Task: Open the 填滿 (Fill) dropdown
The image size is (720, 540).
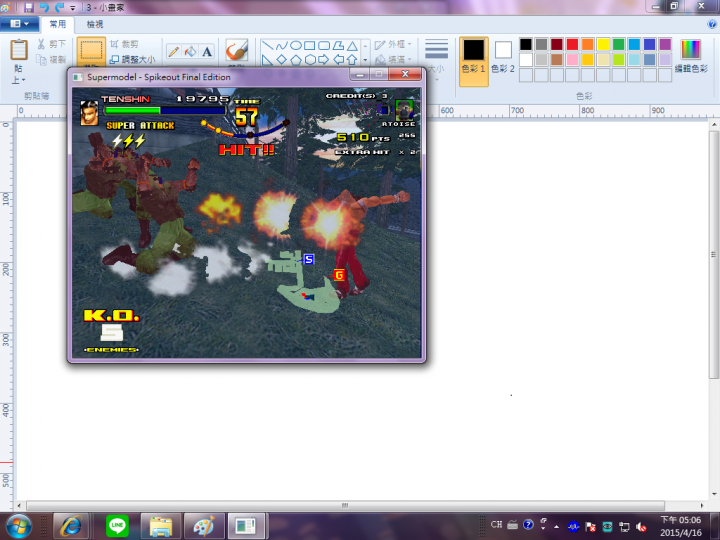Action: [x=393, y=59]
